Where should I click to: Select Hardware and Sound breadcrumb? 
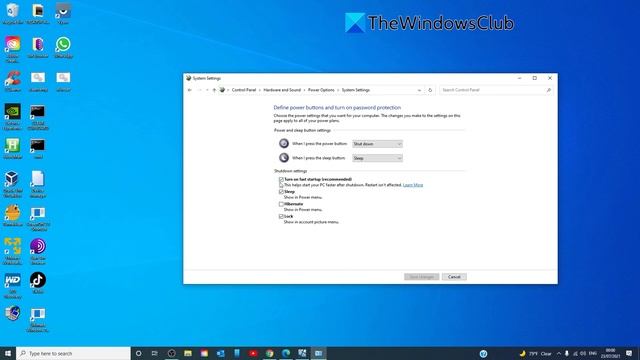pos(282,90)
